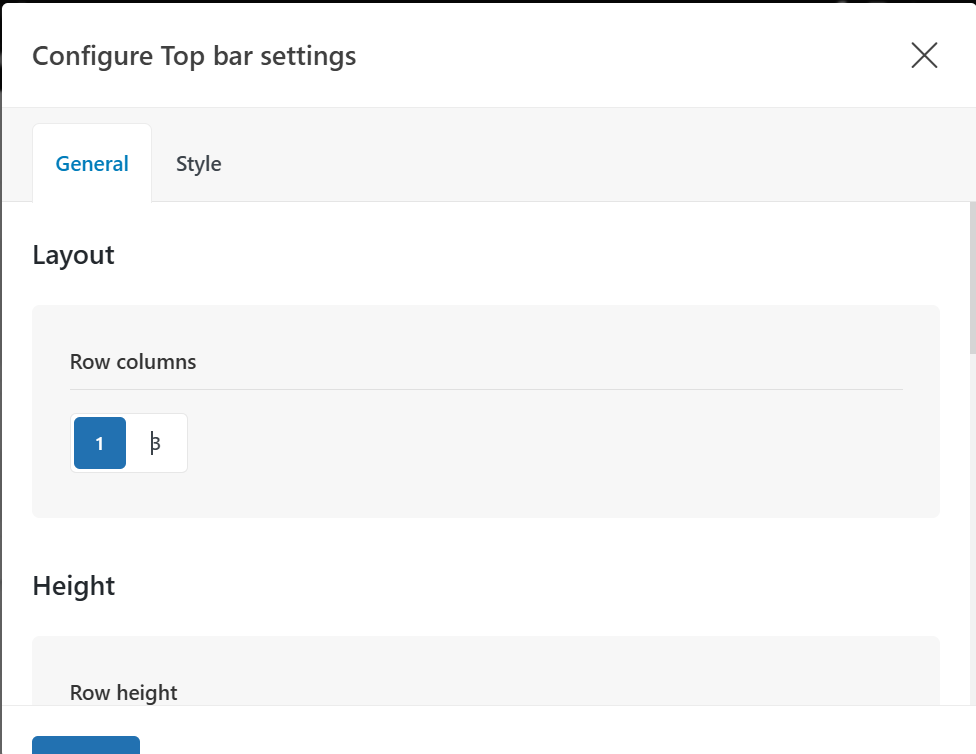Choose 1 row column option
The height and width of the screenshot is (754, 976).
click(x=100, y=443)
